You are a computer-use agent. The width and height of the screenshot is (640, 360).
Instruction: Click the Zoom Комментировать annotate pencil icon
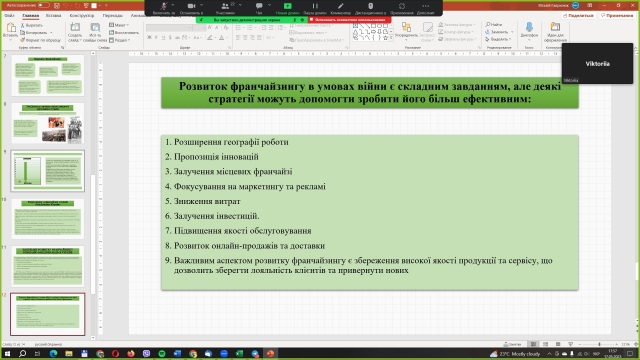pos(341,6)
